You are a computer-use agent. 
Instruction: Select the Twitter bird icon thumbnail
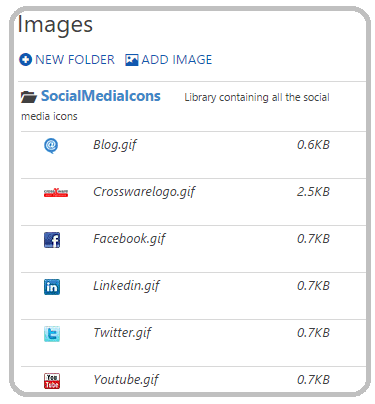click(52, 334)
